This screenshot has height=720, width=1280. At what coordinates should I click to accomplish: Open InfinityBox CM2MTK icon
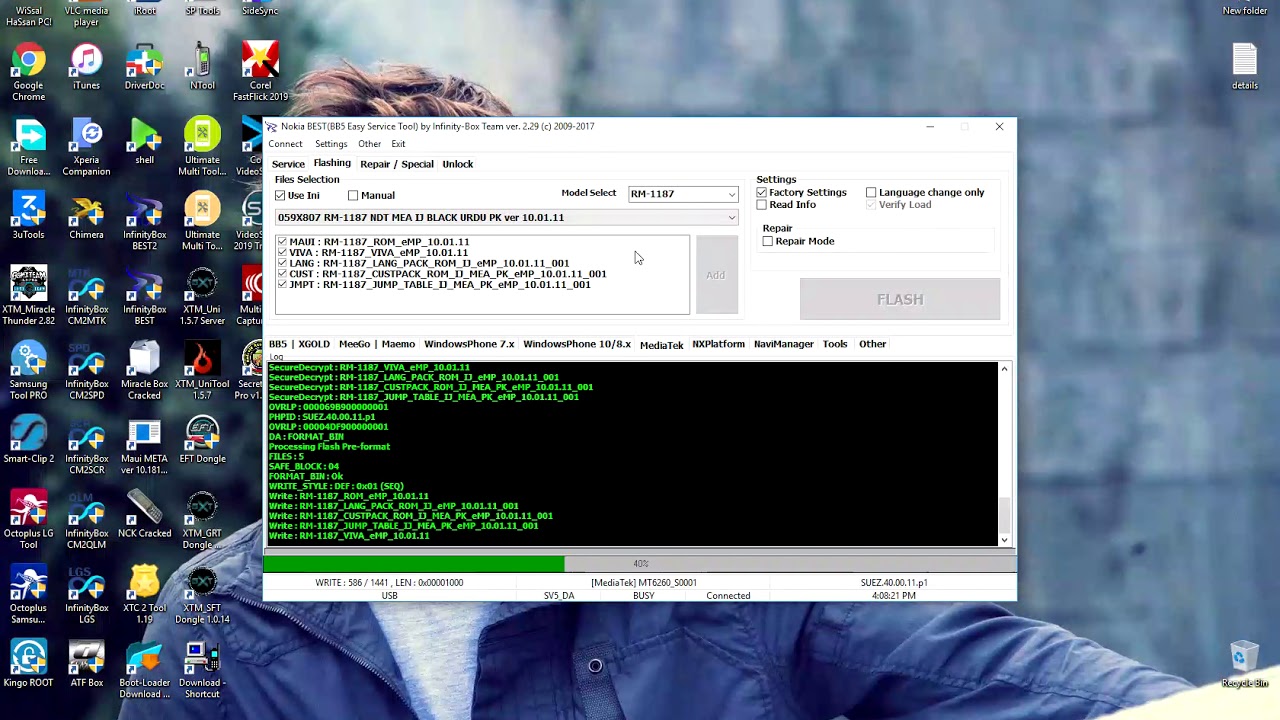click(x=86, y=297)
